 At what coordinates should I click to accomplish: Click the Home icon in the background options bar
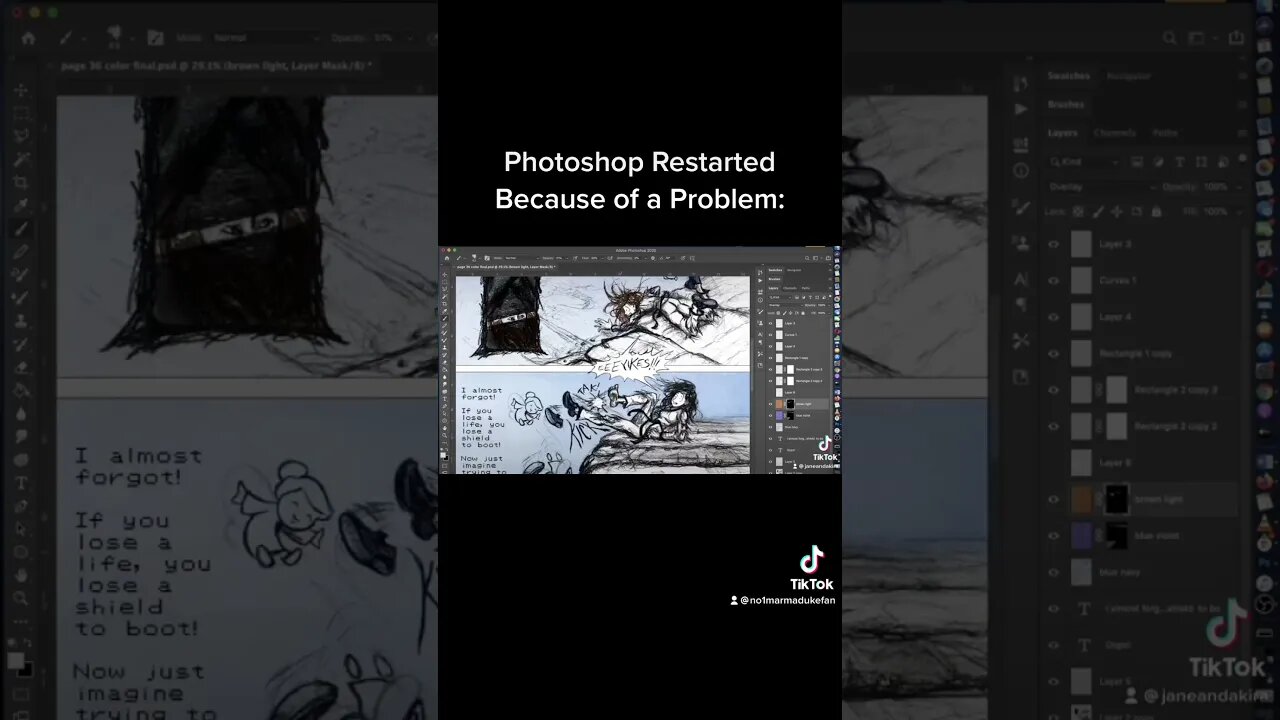point(28,38)
